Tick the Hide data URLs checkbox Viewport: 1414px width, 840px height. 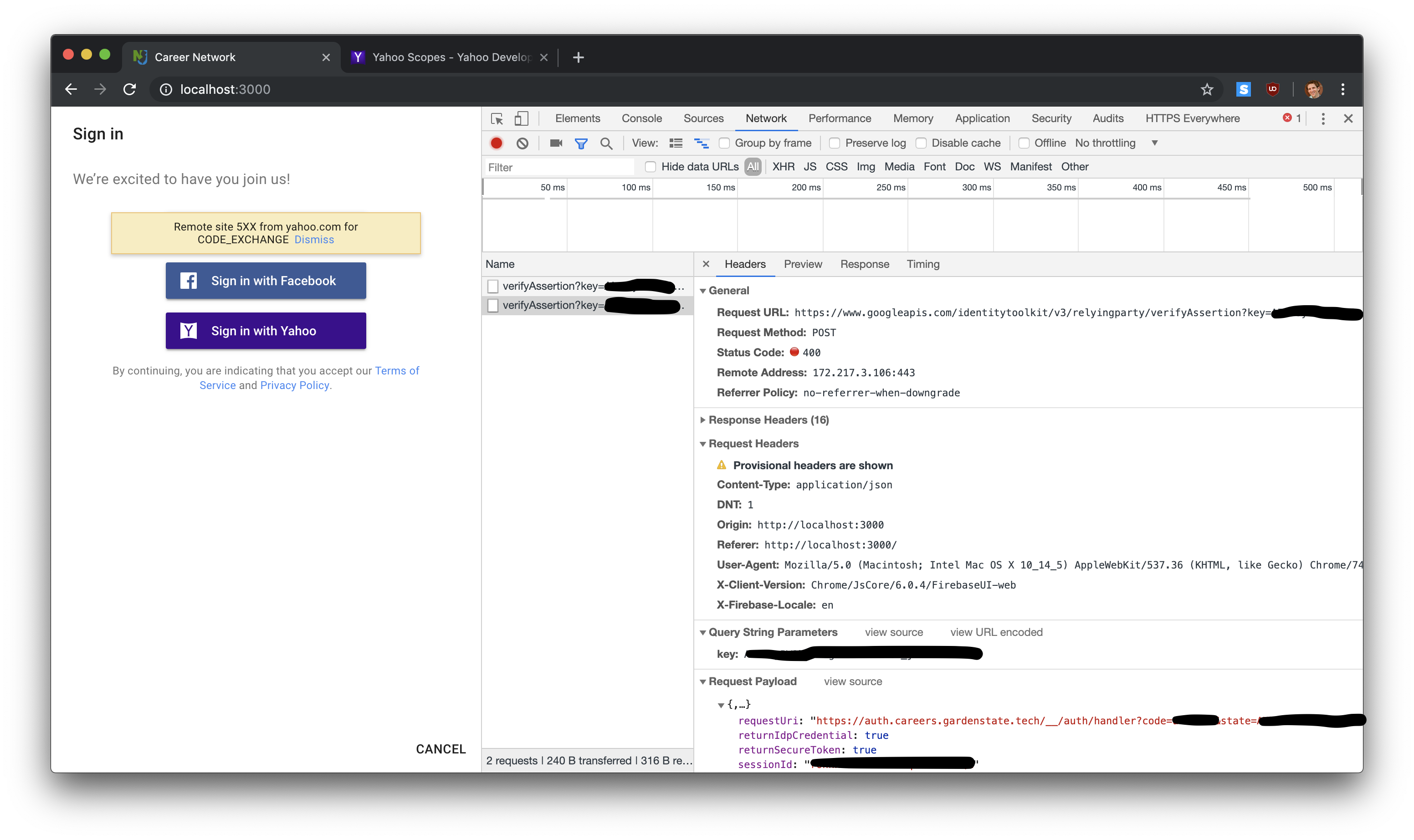tap(651, 166)
